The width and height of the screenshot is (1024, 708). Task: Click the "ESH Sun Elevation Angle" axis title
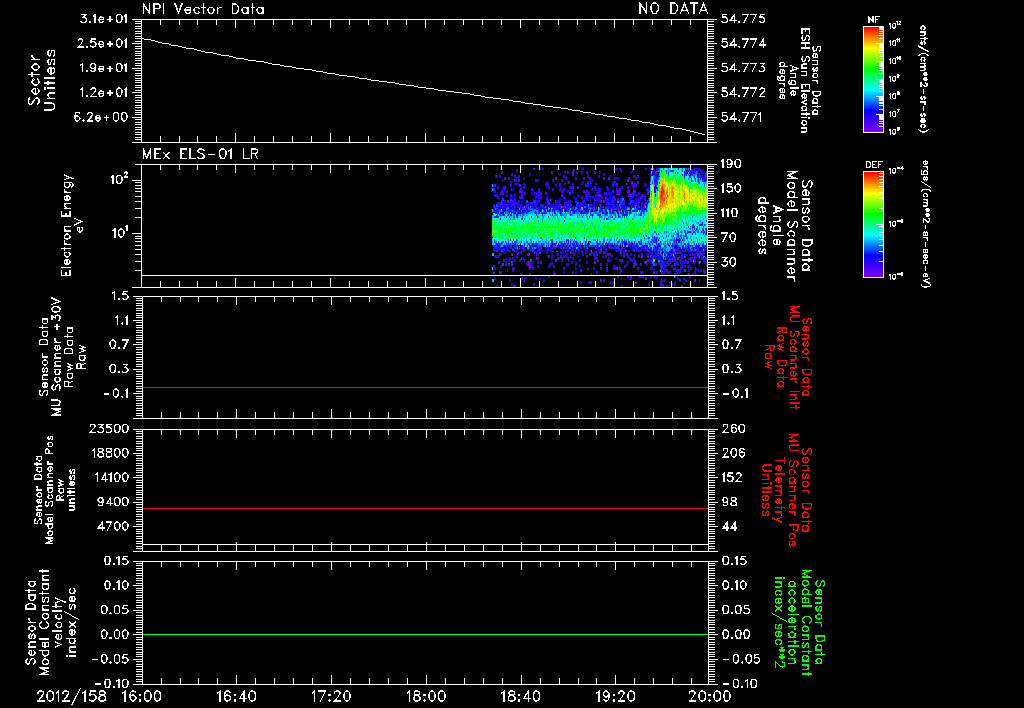click(799, 80)
